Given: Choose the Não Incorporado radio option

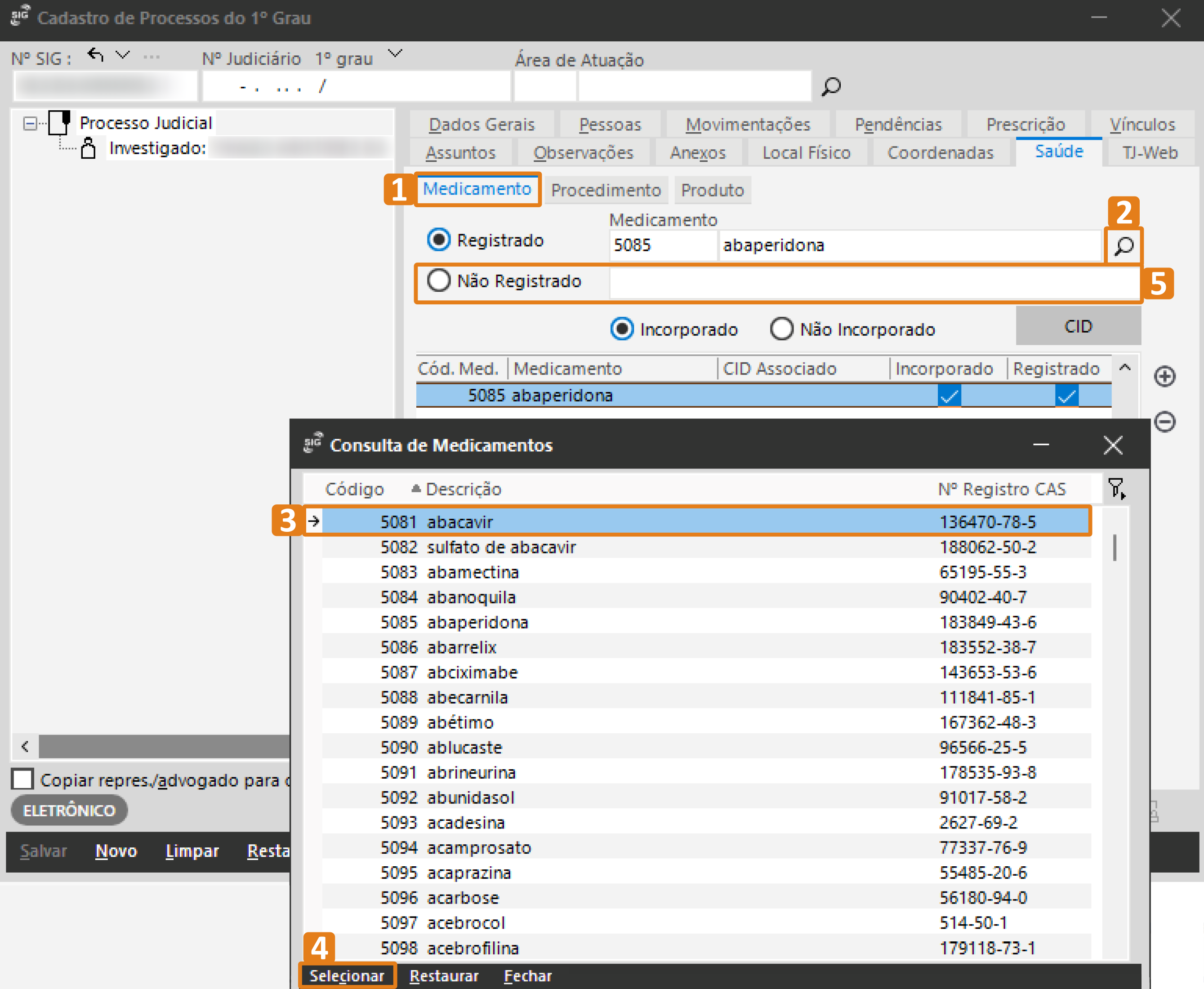Looking at the screenshot, I should [x=781, y=329].
